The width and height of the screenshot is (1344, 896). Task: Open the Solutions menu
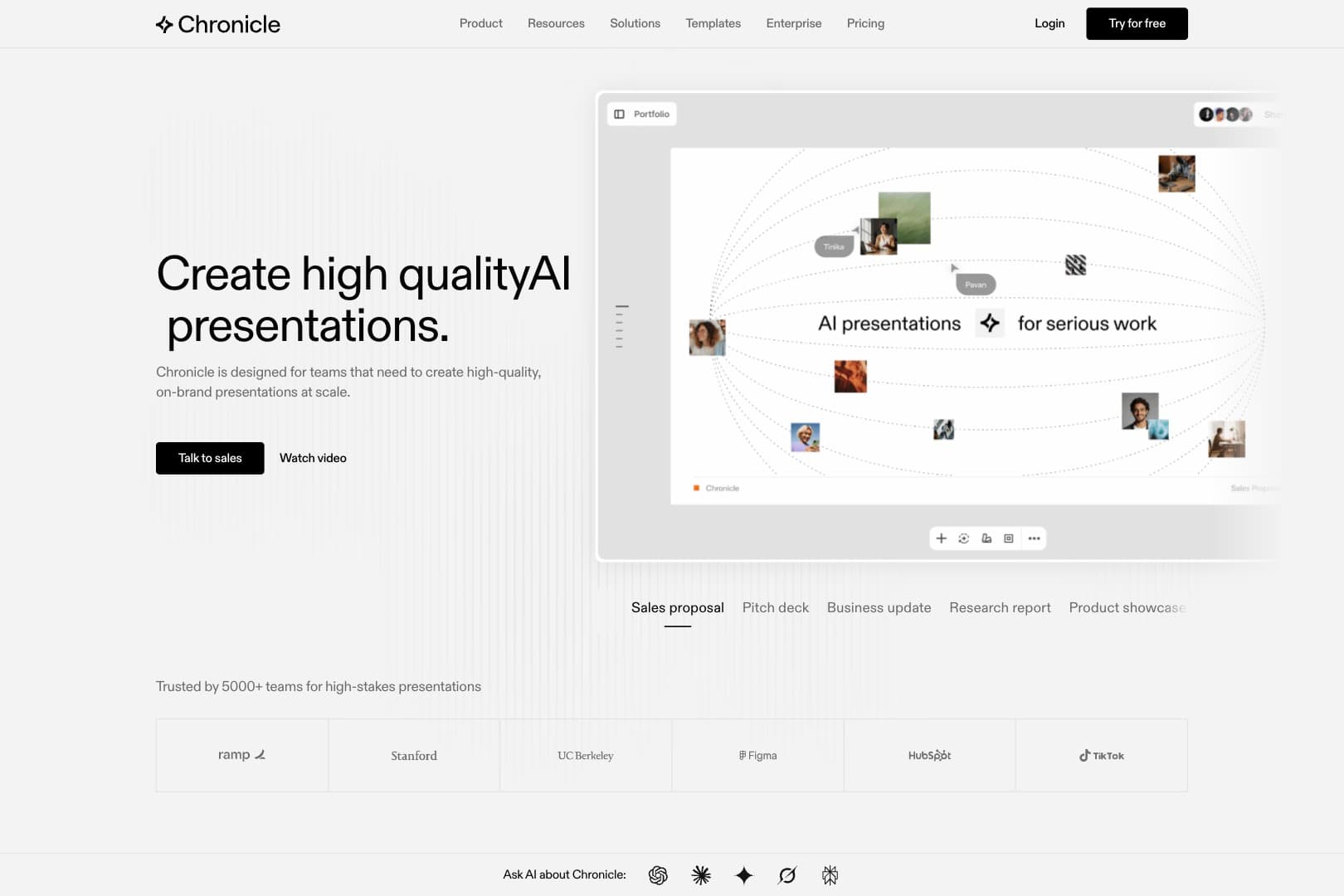[635, 23]
